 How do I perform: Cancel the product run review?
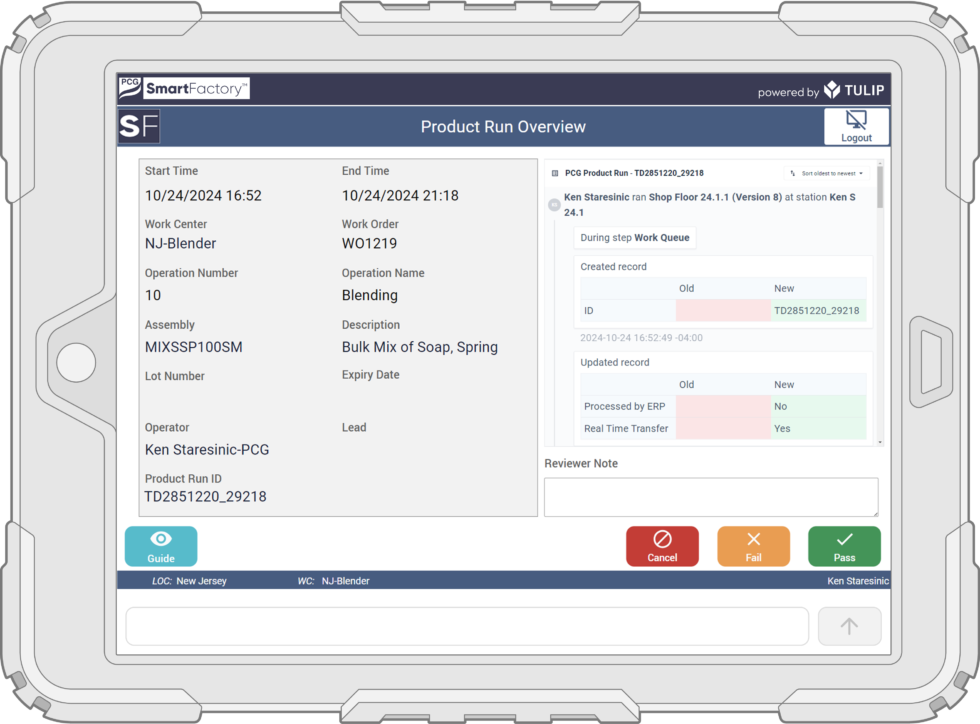pos(662,546)
